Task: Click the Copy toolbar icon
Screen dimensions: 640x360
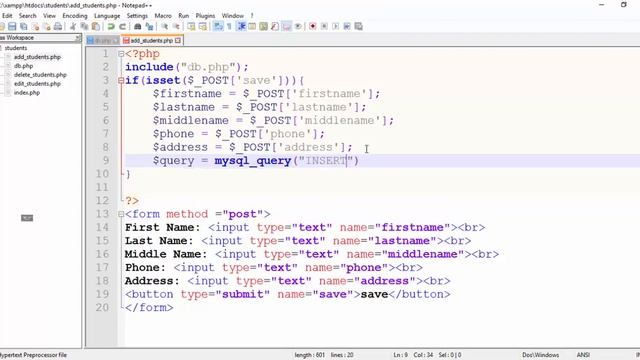Action: point(84,27)
